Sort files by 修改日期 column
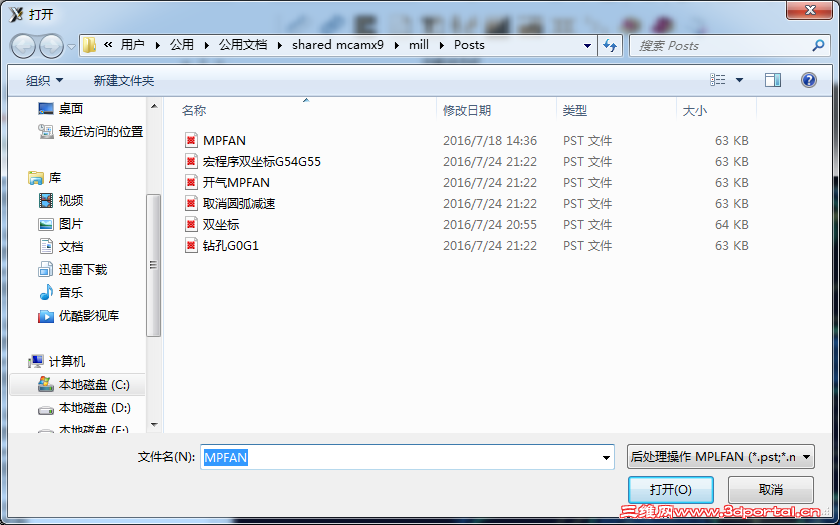The image size is (840, 525). (467, 111)
